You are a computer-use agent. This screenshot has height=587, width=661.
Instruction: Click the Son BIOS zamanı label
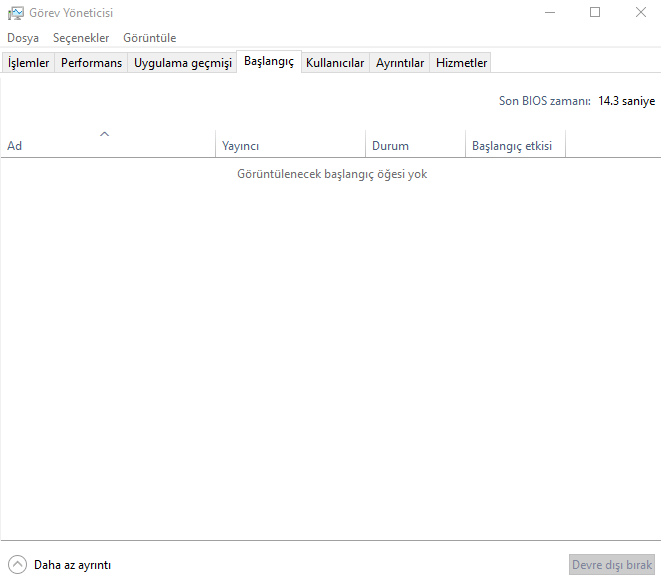click(x=545, y=101)
